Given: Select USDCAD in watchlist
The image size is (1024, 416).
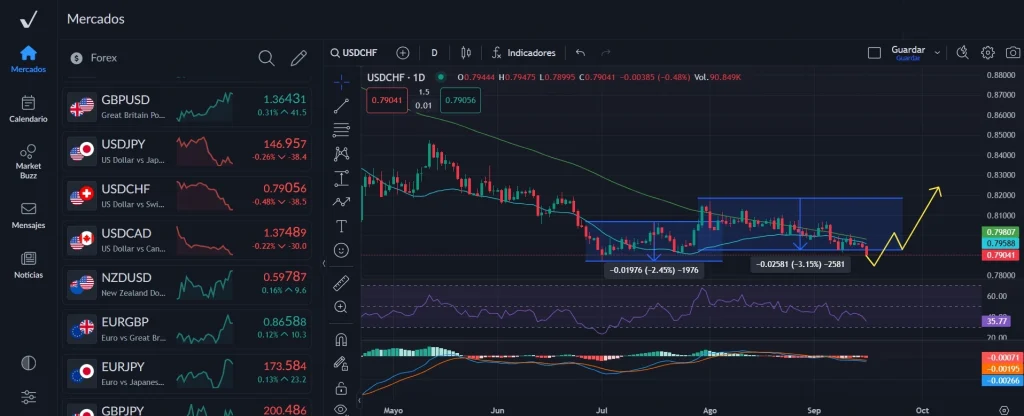Looking at the screenshot, I should tap(187, 239).
